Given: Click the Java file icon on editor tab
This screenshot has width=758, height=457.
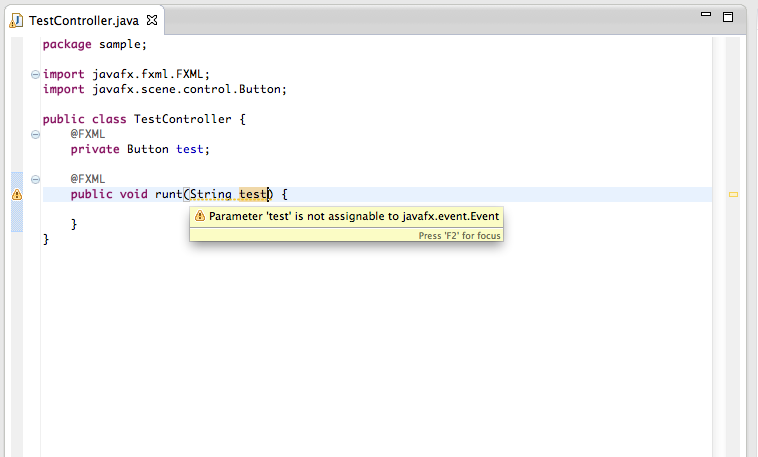Looking at the screenshot, I should pos(17,20).
